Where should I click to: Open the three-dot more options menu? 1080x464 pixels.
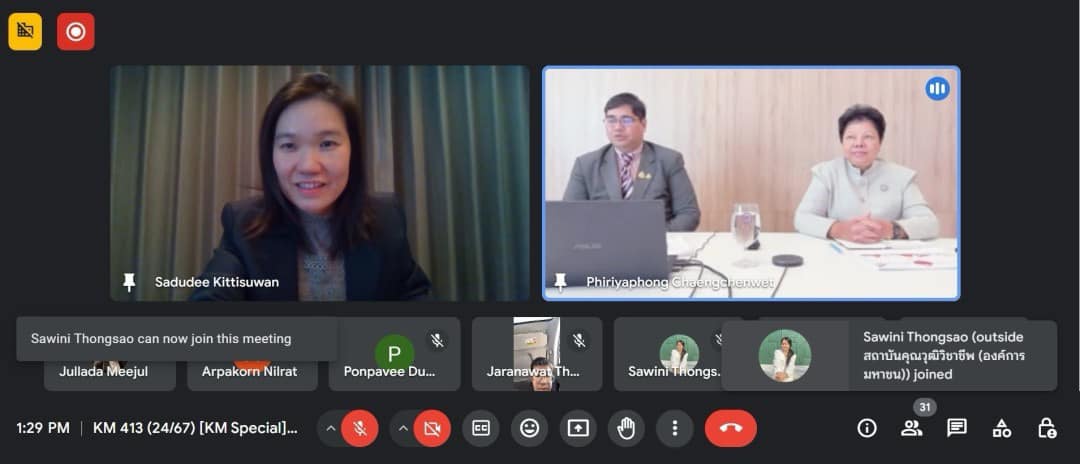pos(675,428)
